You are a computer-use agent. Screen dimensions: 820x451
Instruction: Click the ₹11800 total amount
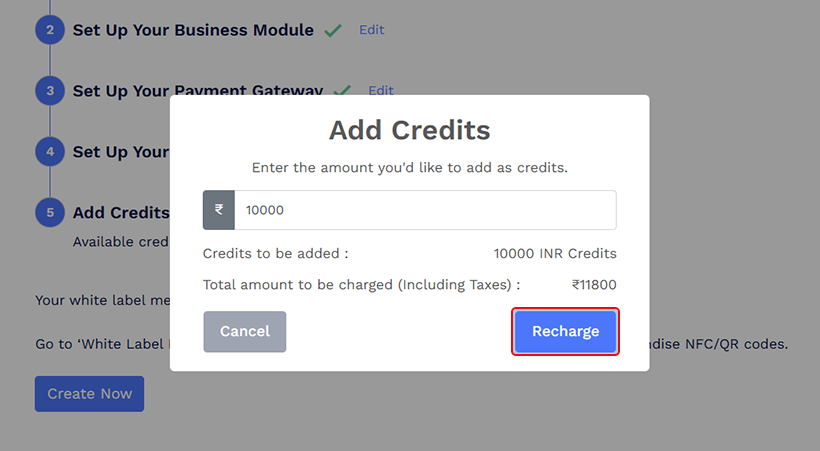coord(594,285)
